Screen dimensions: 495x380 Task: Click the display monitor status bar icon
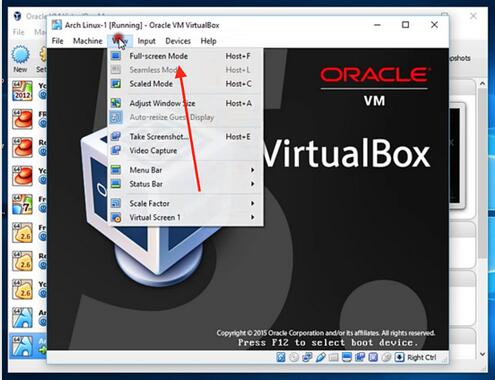(347, 357)
